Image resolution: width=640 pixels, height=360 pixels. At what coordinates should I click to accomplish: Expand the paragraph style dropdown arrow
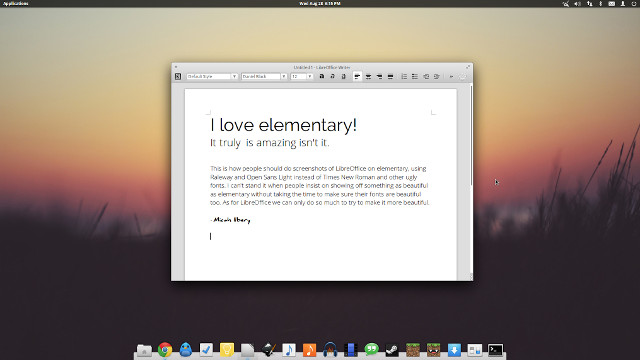point(234,76)
